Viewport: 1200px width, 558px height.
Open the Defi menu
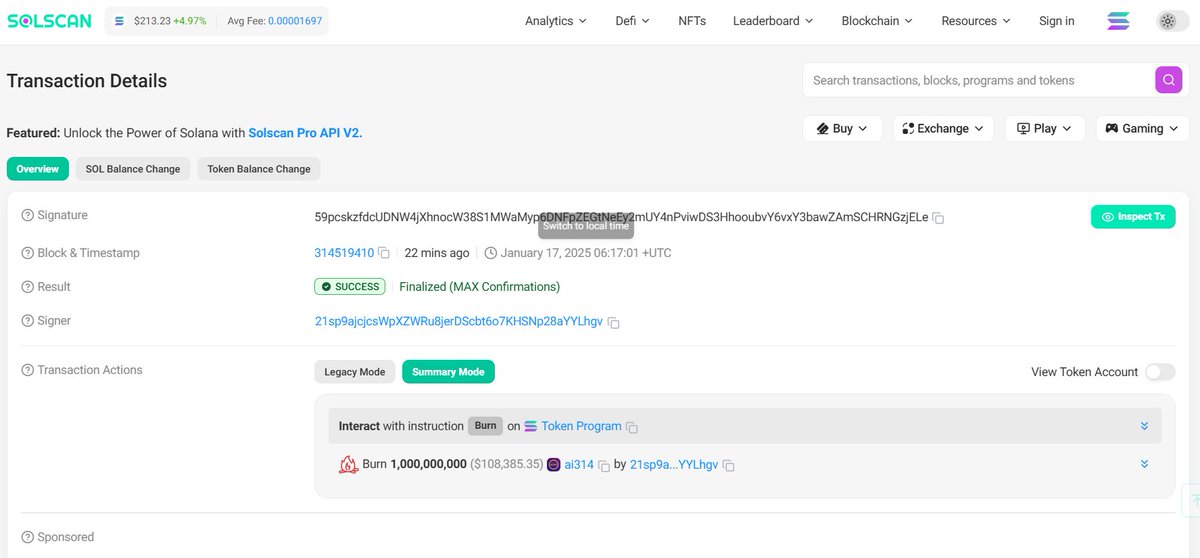point(632,21)
